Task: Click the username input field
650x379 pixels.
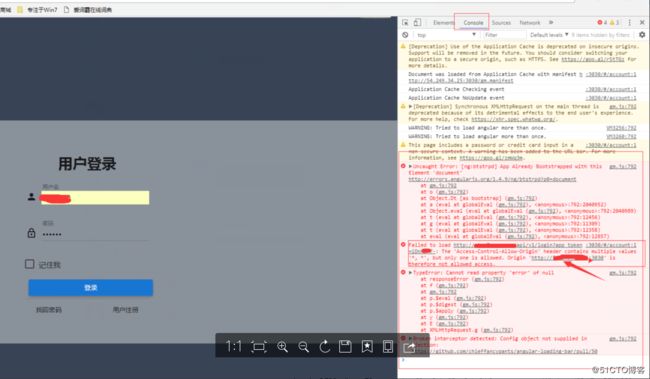Action: [95, 197]
